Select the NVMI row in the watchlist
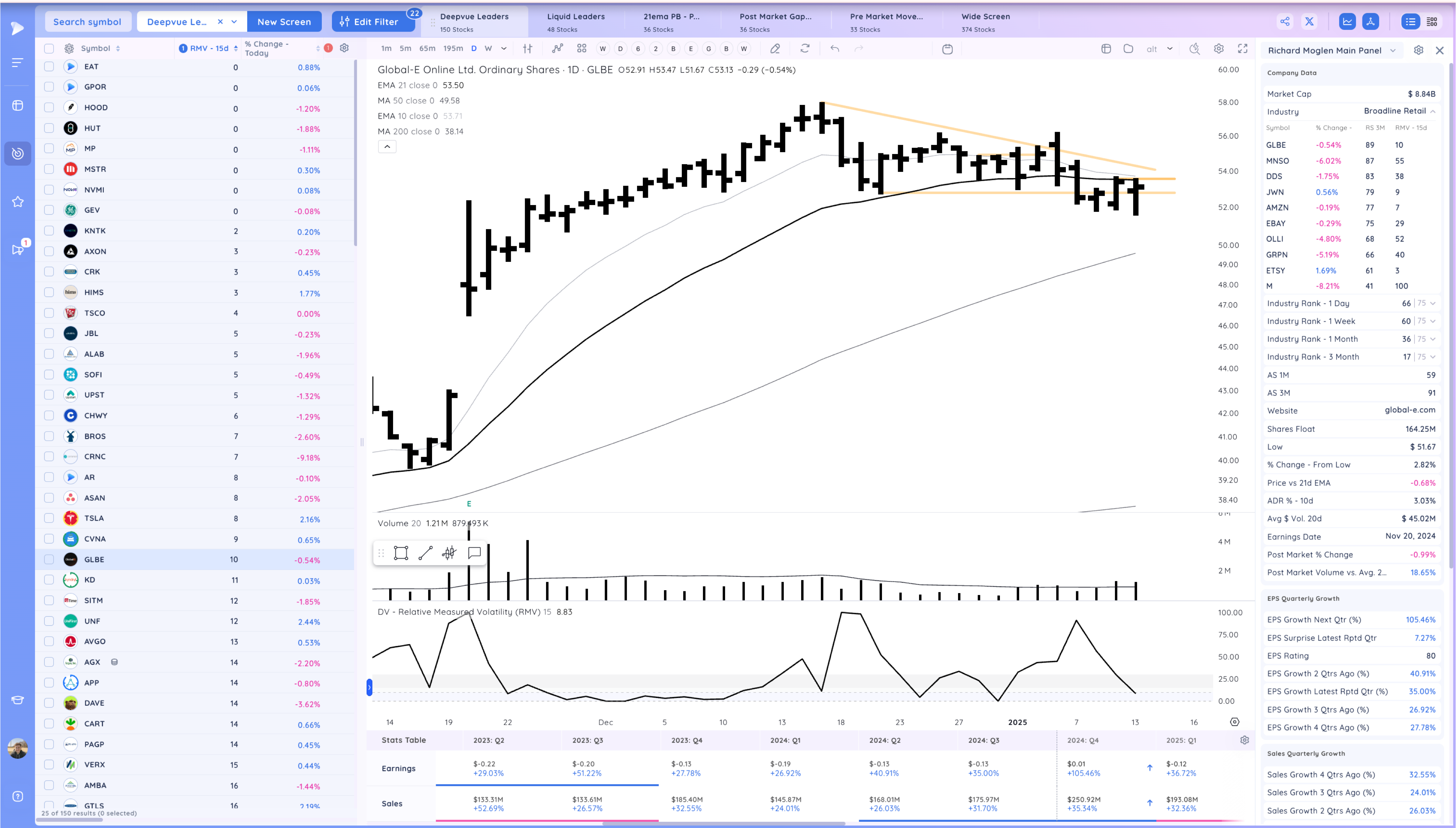This screenshot has height=828, width=1456. [x=195, y=190]
